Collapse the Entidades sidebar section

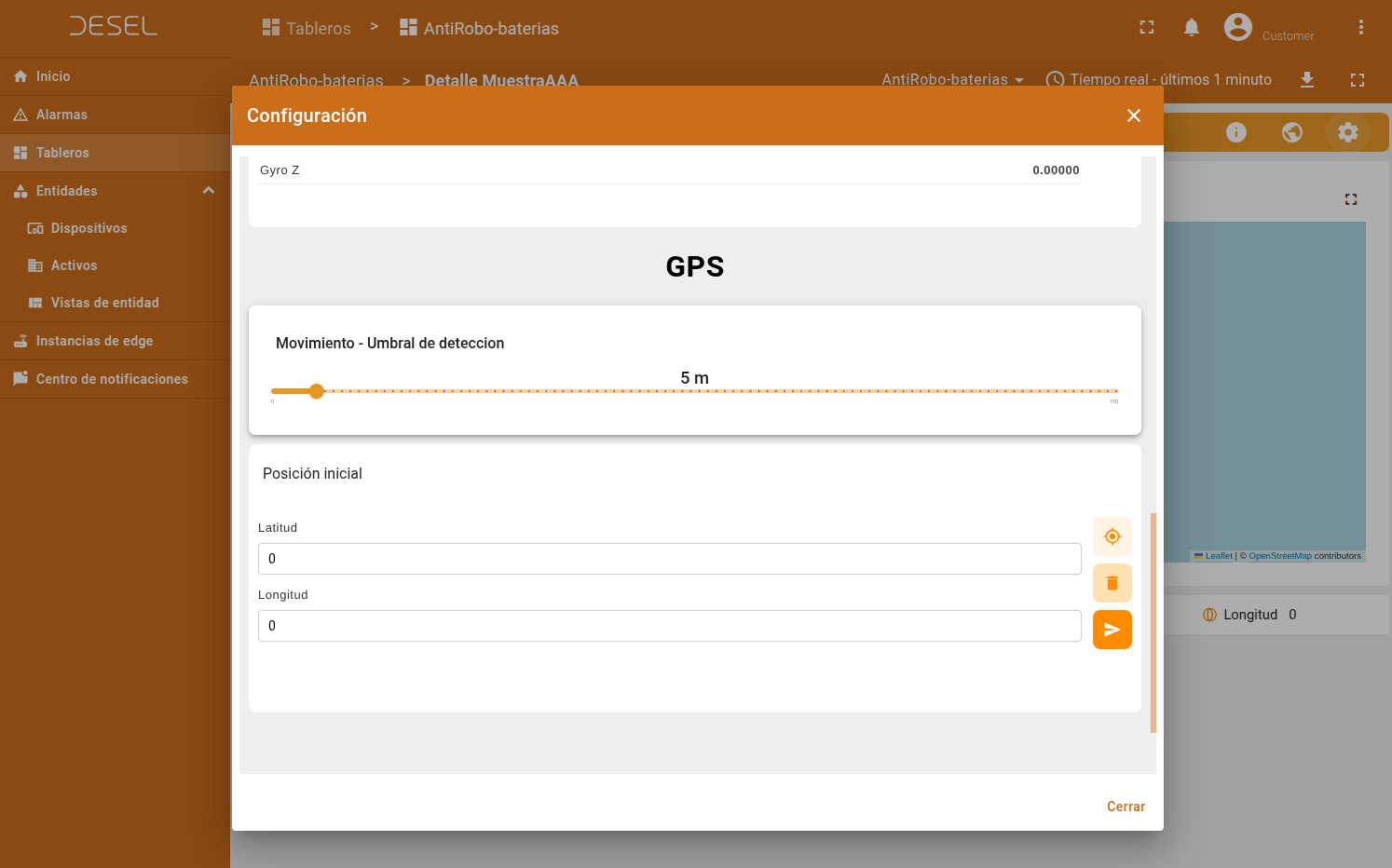click(x=208, y=190)
